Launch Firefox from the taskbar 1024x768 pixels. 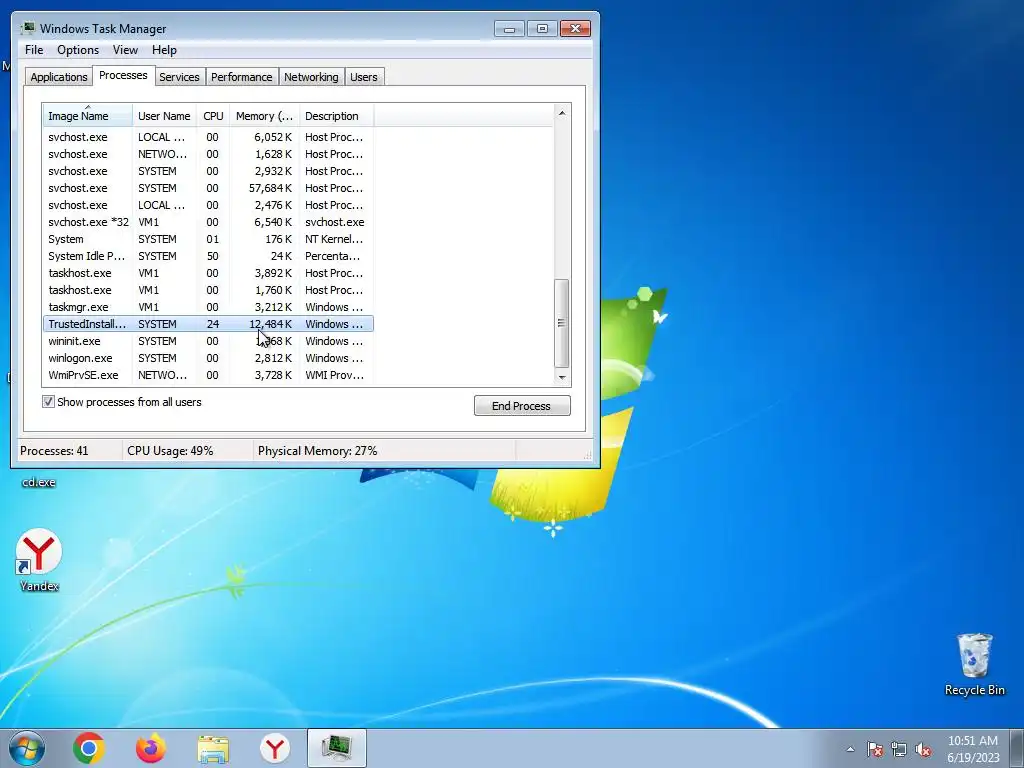(x=151, y=748)
